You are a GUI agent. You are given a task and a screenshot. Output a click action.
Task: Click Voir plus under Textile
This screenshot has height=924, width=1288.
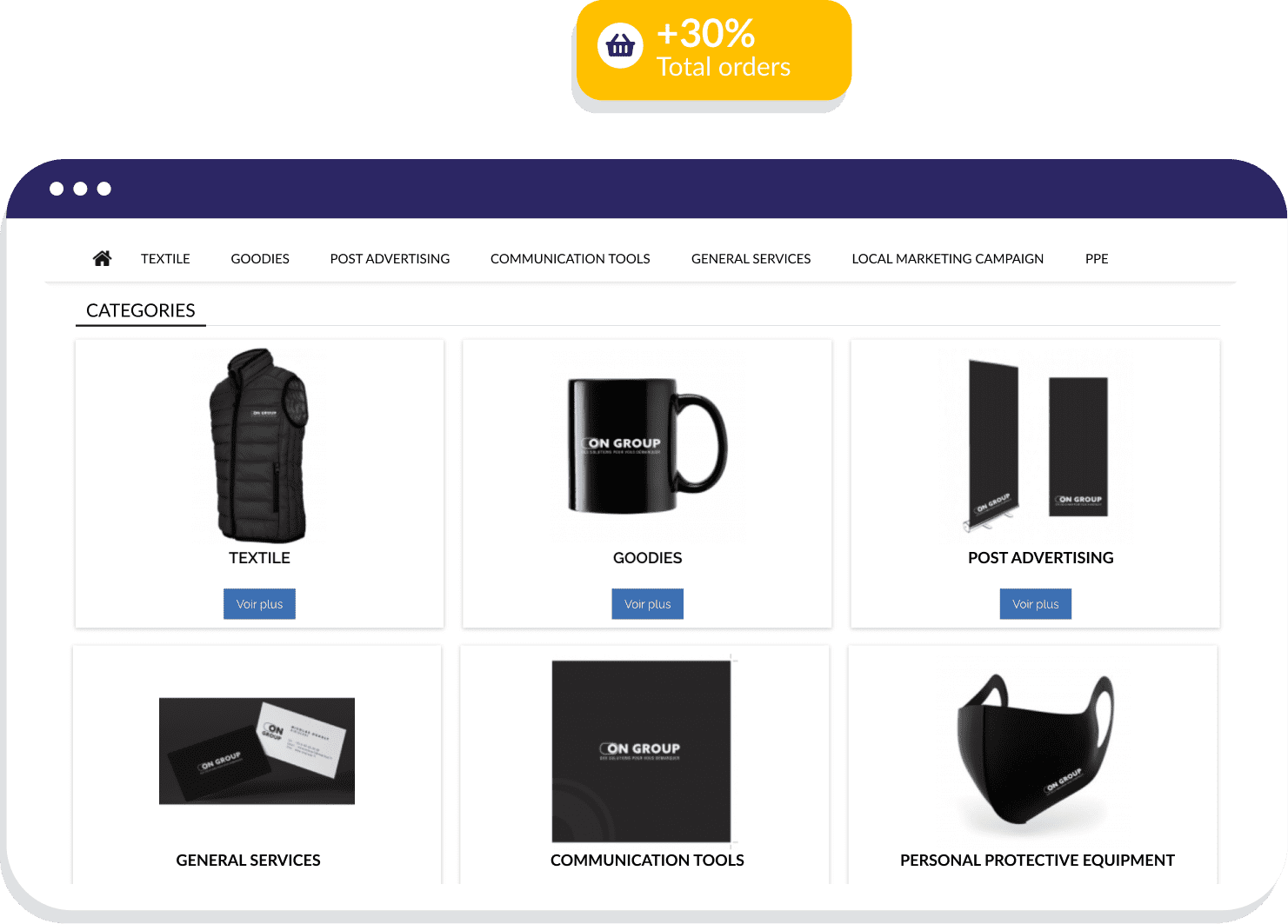[259, 604]
